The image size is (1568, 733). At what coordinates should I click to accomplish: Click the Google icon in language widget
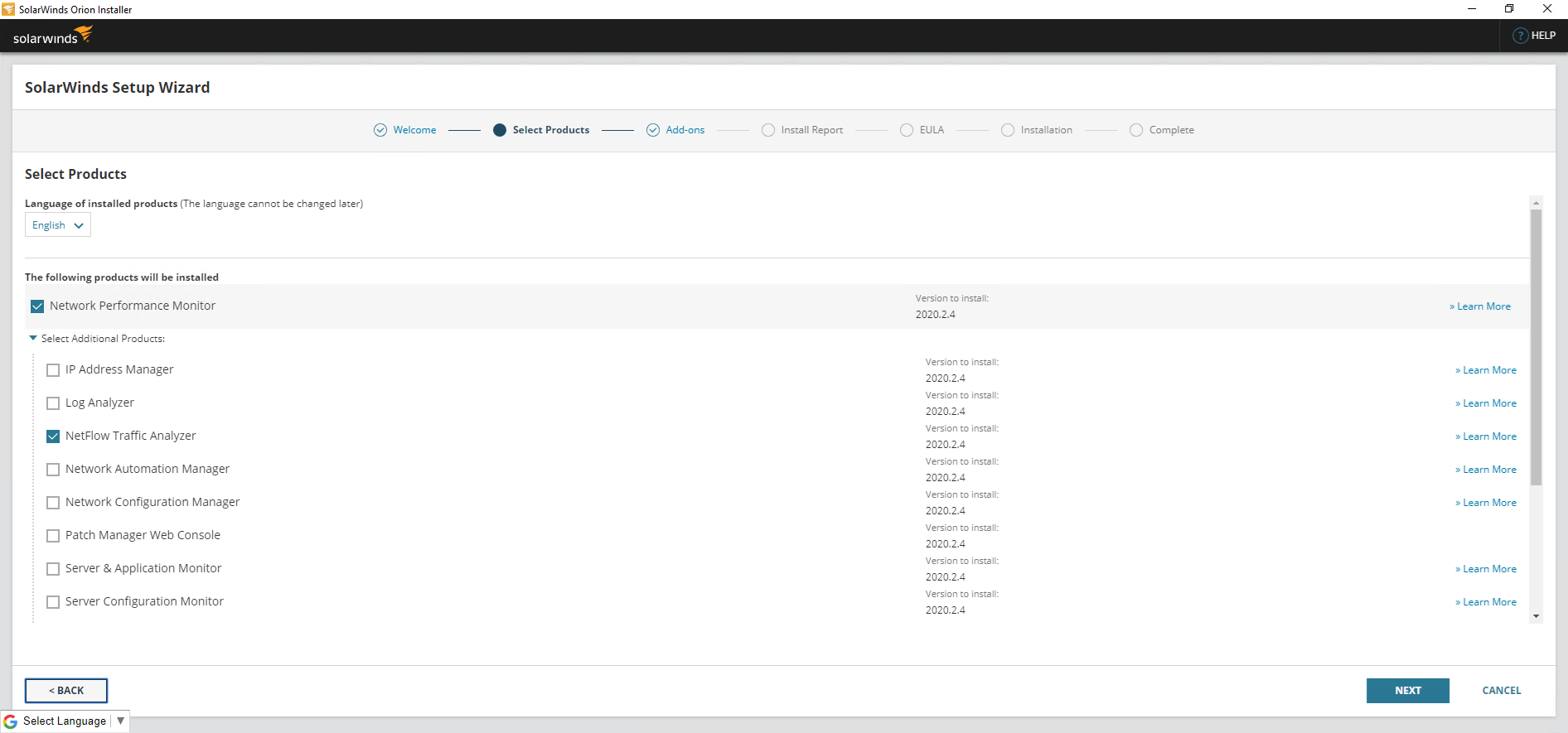[11, 721]
